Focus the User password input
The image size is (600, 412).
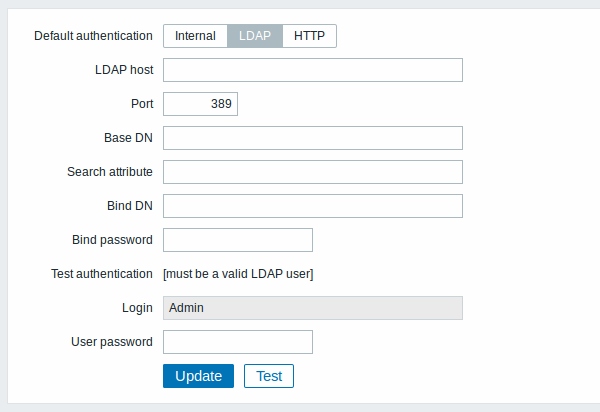pyautogui.click(x=238, y=342)
